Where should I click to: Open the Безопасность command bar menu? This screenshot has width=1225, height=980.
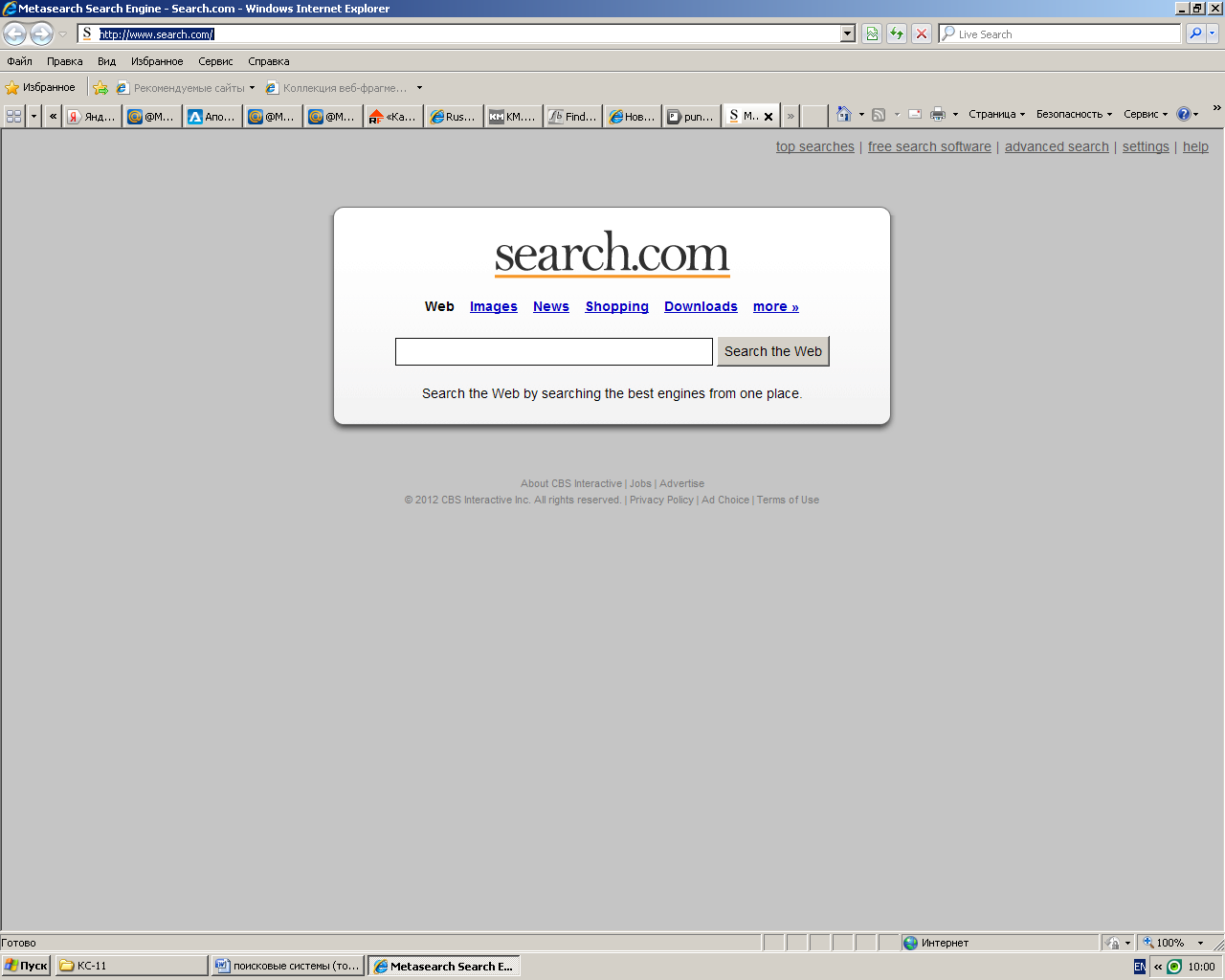tap(1074, 114)
